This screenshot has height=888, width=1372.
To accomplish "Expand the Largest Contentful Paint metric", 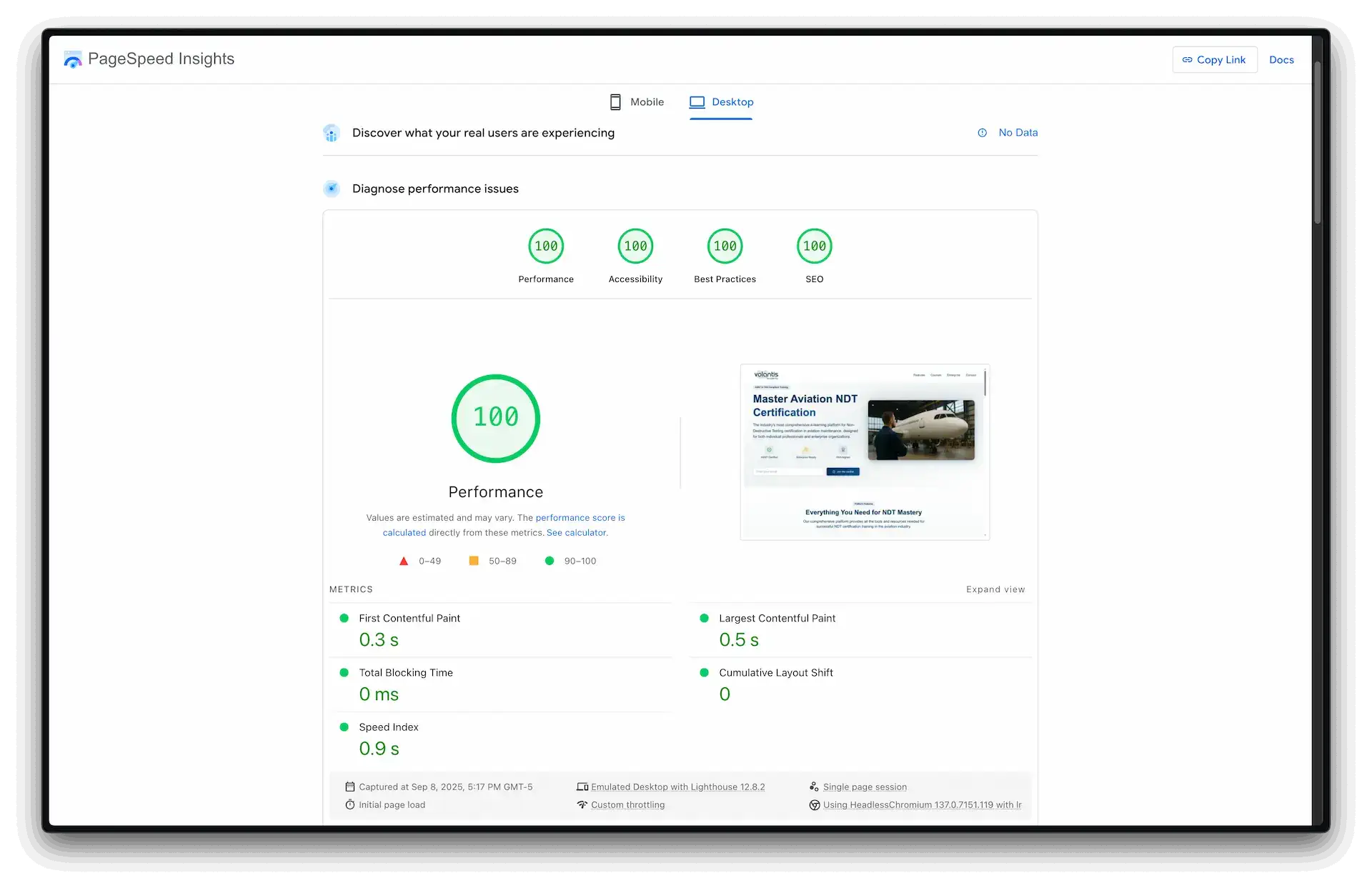I will click(777, 619).
